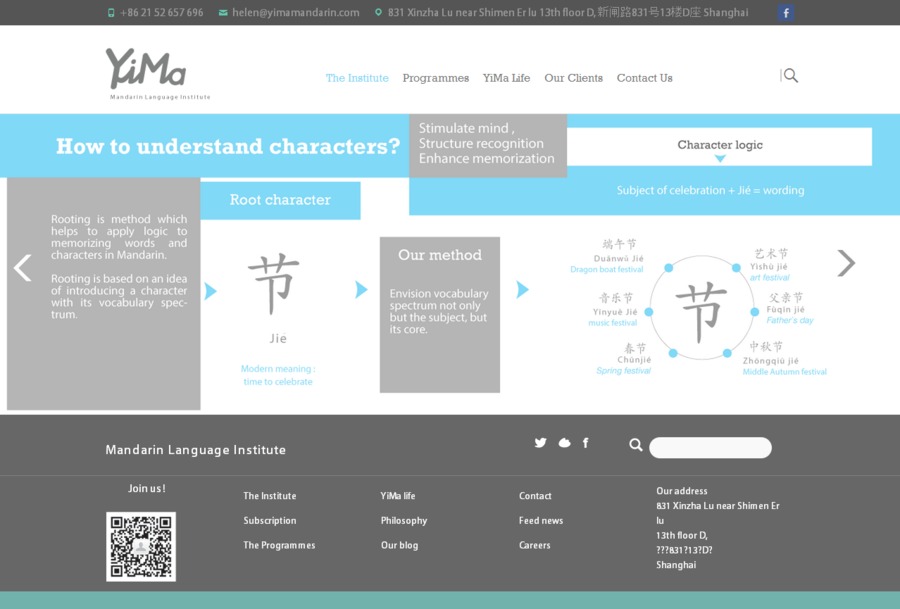Click helen@yimamandarin.com email link
The width and height of the screenshot is (900, 609).
point(296,13)
